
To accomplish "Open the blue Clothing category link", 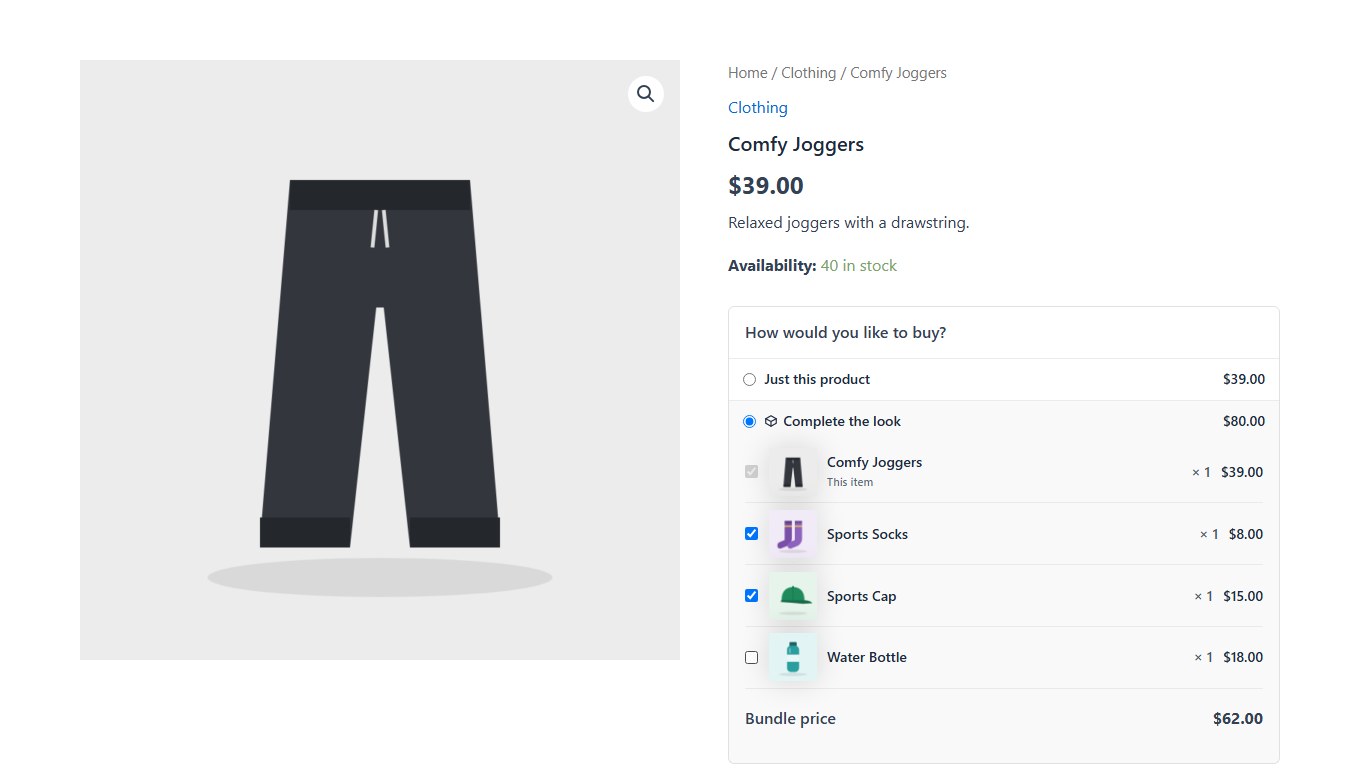I will 758,108.
